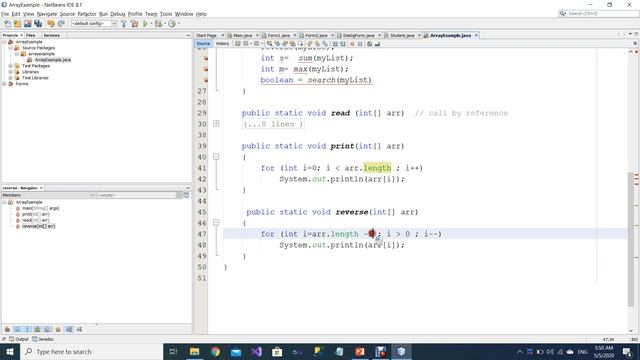
Task: Click the Save All toolbar icon
Action: click(38, 24)
